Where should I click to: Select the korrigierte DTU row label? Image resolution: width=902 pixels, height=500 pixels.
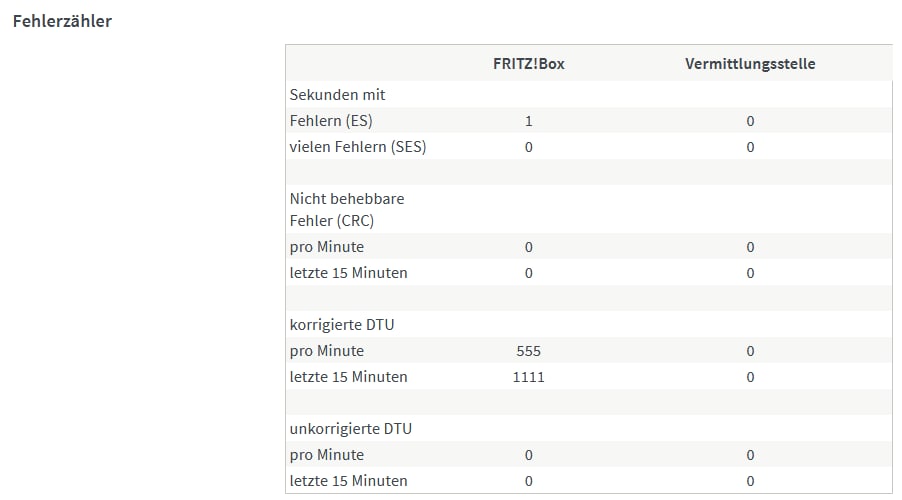(x=342, y=325)
